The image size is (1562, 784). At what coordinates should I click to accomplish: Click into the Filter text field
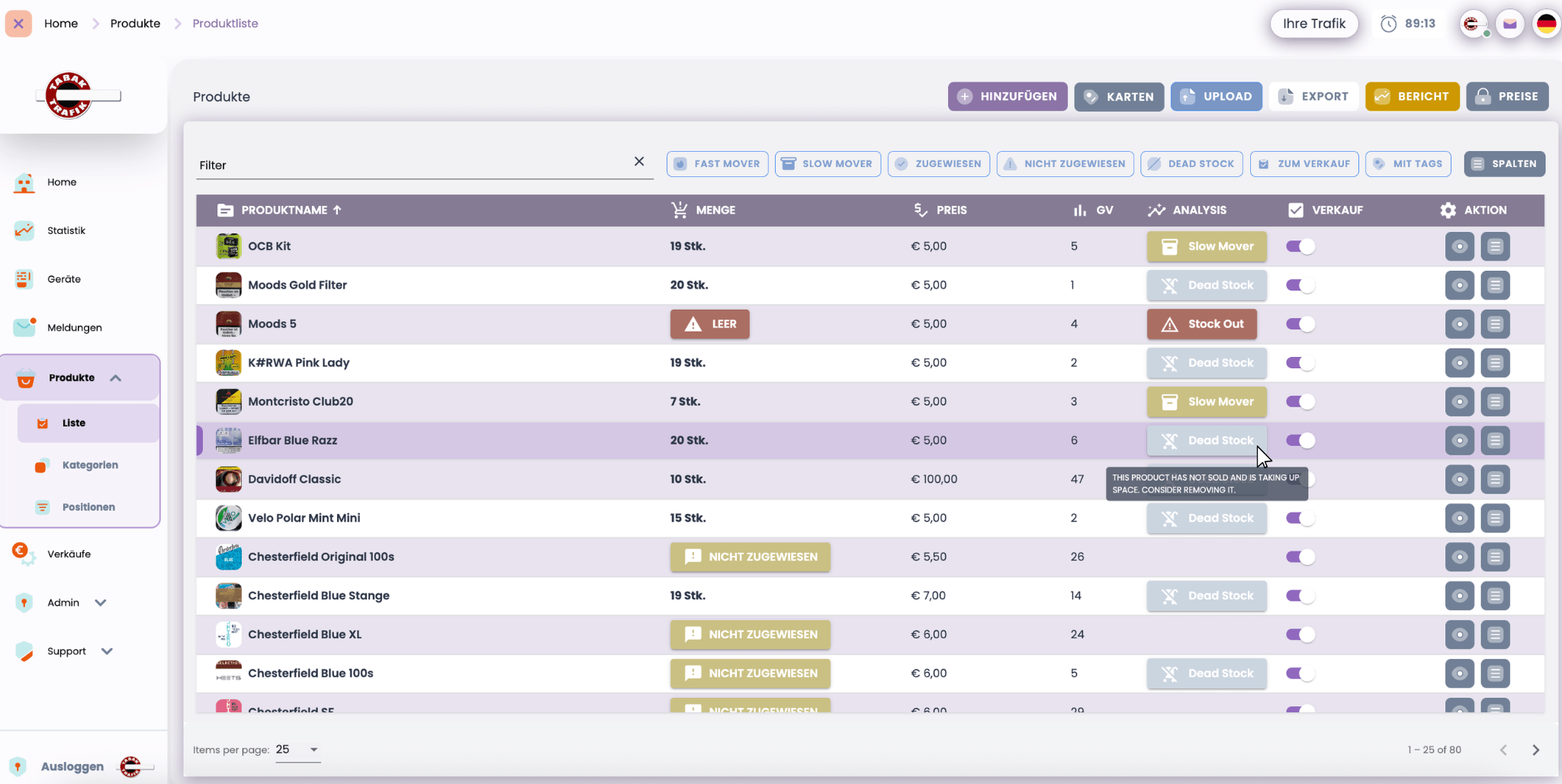[x=412, y=165]
